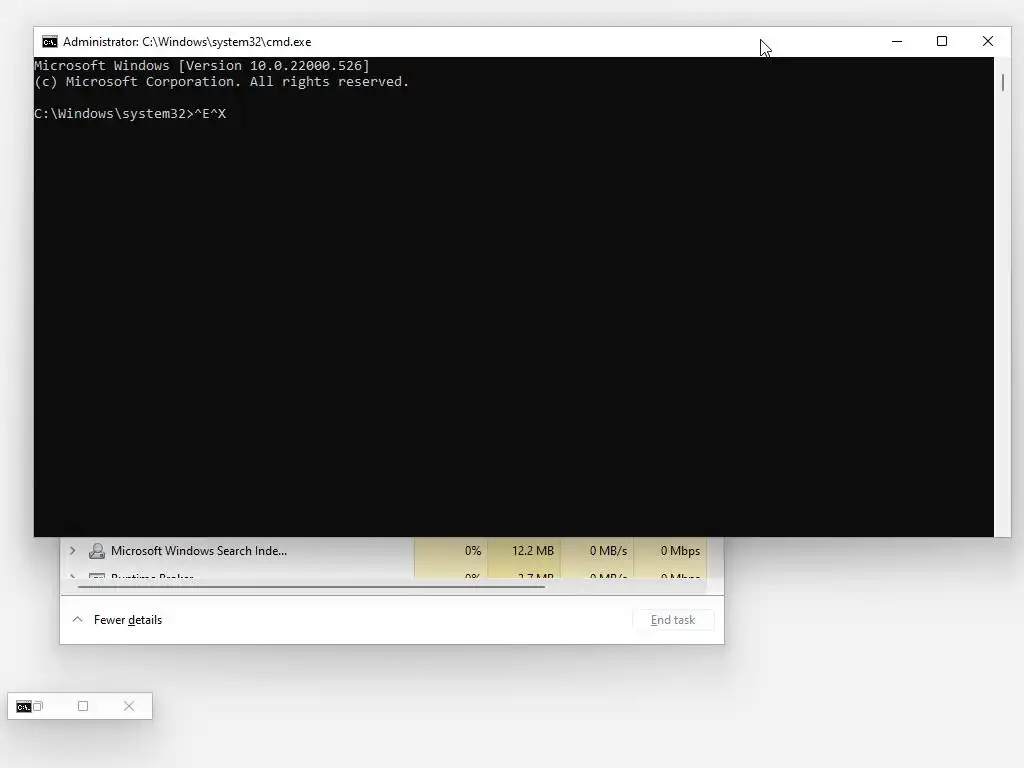Click the cmd.exe vertical scrollbar thumb
This screenshot has width=1024, height=768.
(x=1002, y=82)
